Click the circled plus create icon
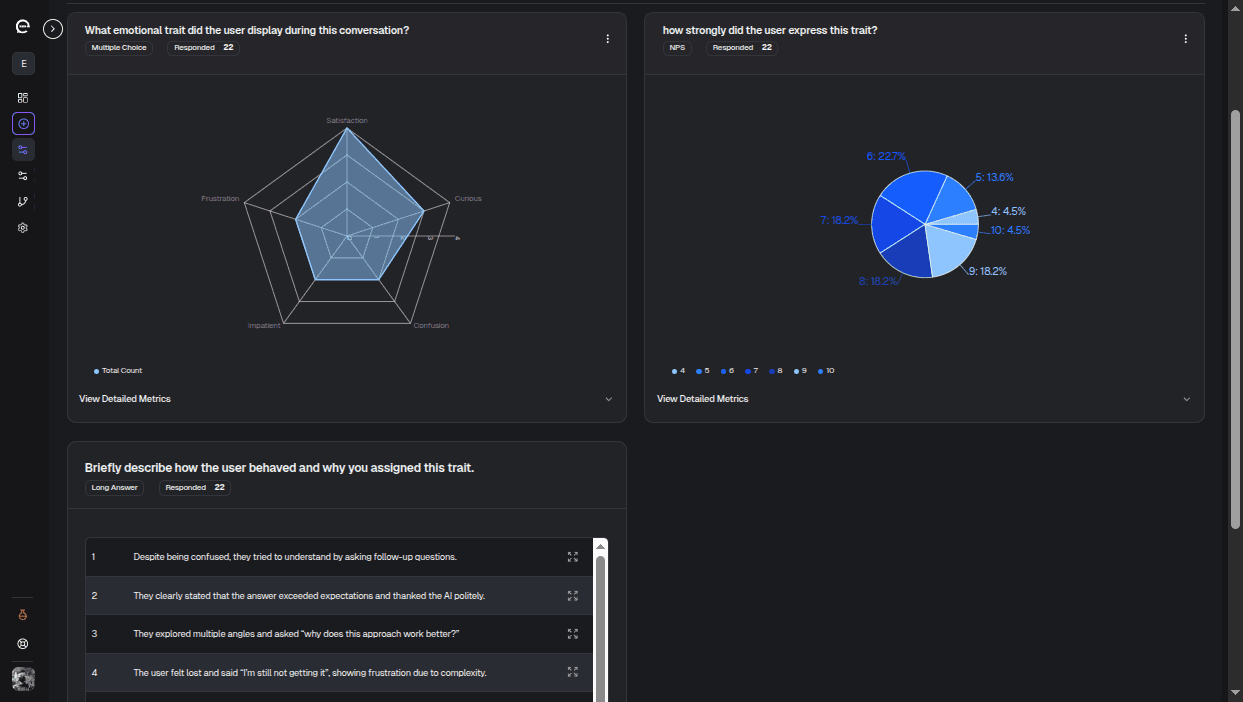Viewport: 1243px width, 702px height. tap(23, 124)
